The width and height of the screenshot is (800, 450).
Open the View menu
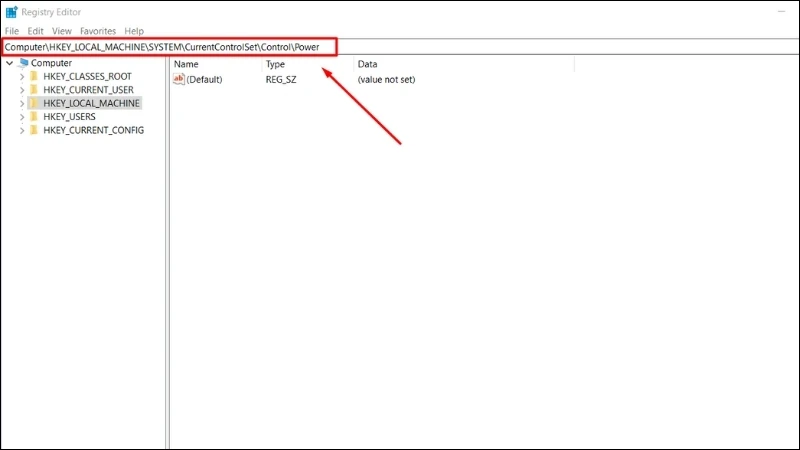click(62, 31)
